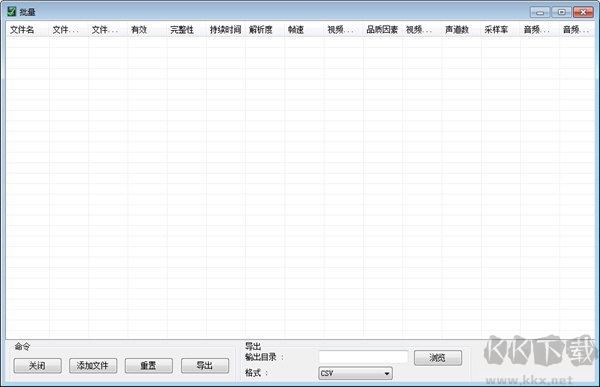Minimize the 批量 window
Image resolution: width=600 pixels, height=387 pixels.
[540, 12]
